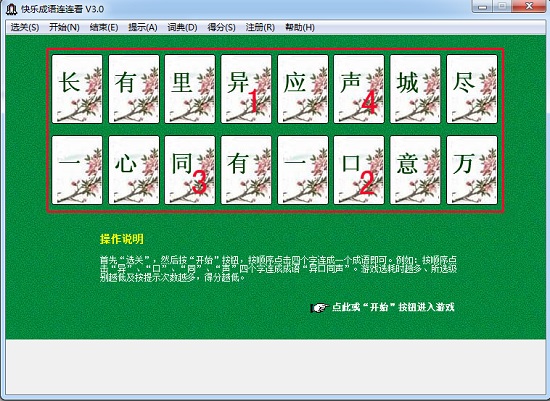Click the 一 card beside the 口 card
Viewport: 550px width, 401px height.
[x=303, y=170]
